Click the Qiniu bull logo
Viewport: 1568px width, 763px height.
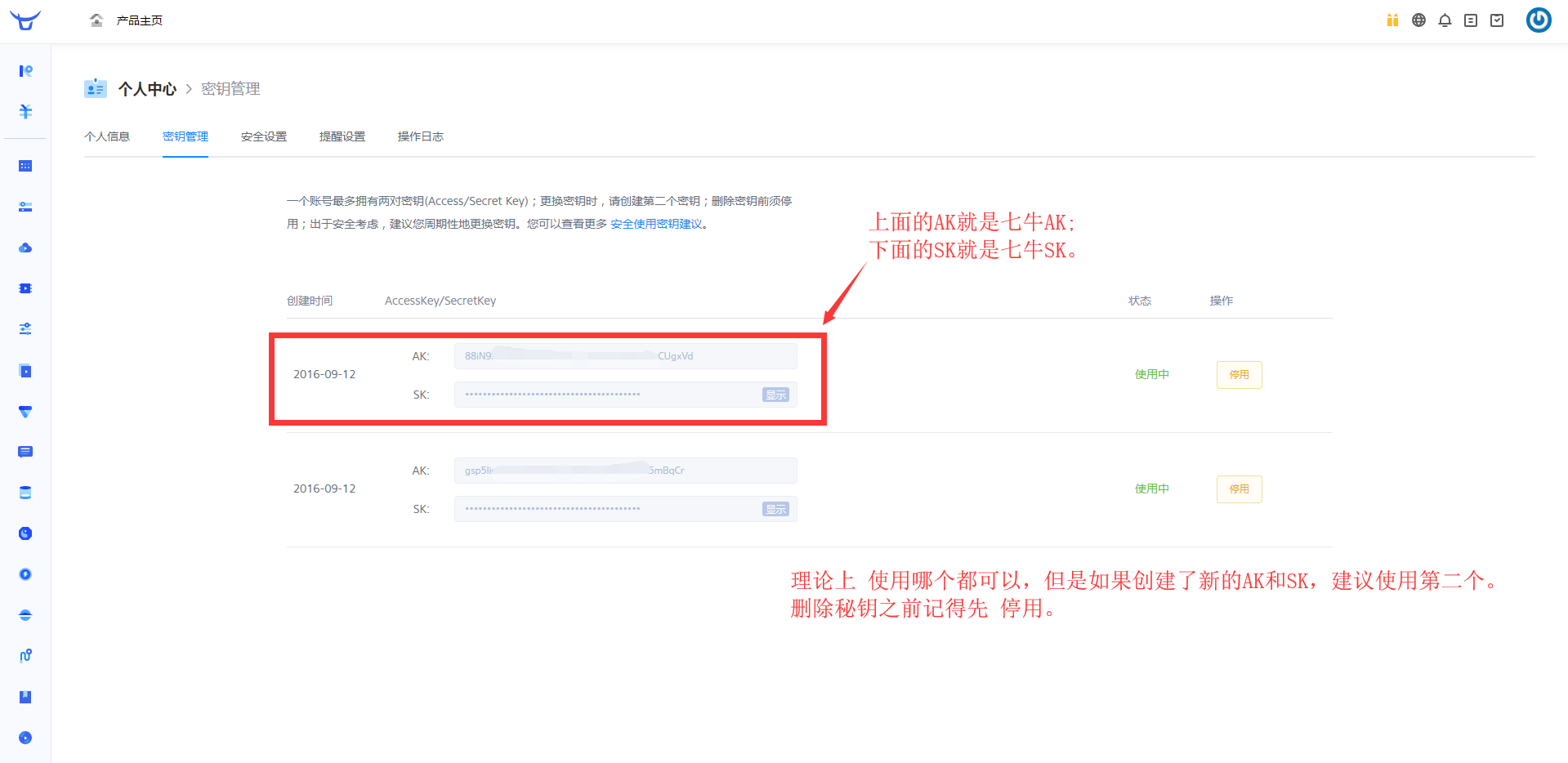25,20
